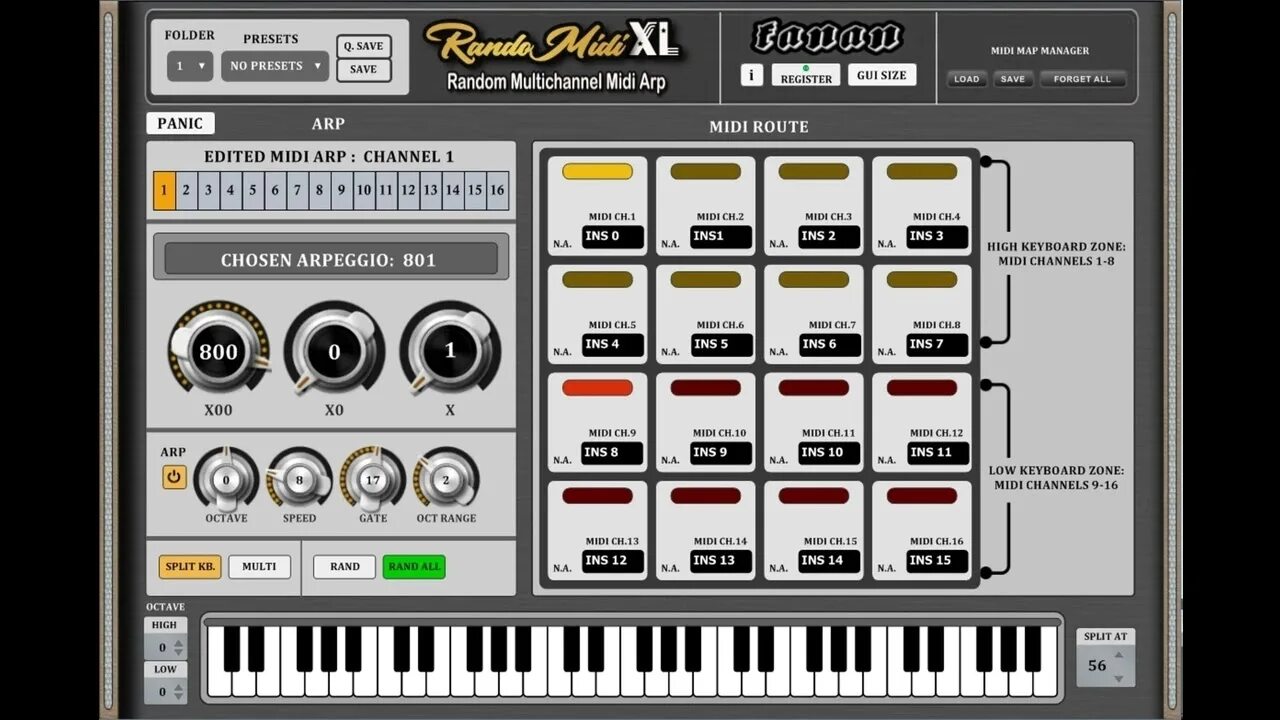Click the CHOSEN ARPEGGIO: 801 display
Screen dimensions: 1280x720
coord(331,260)
